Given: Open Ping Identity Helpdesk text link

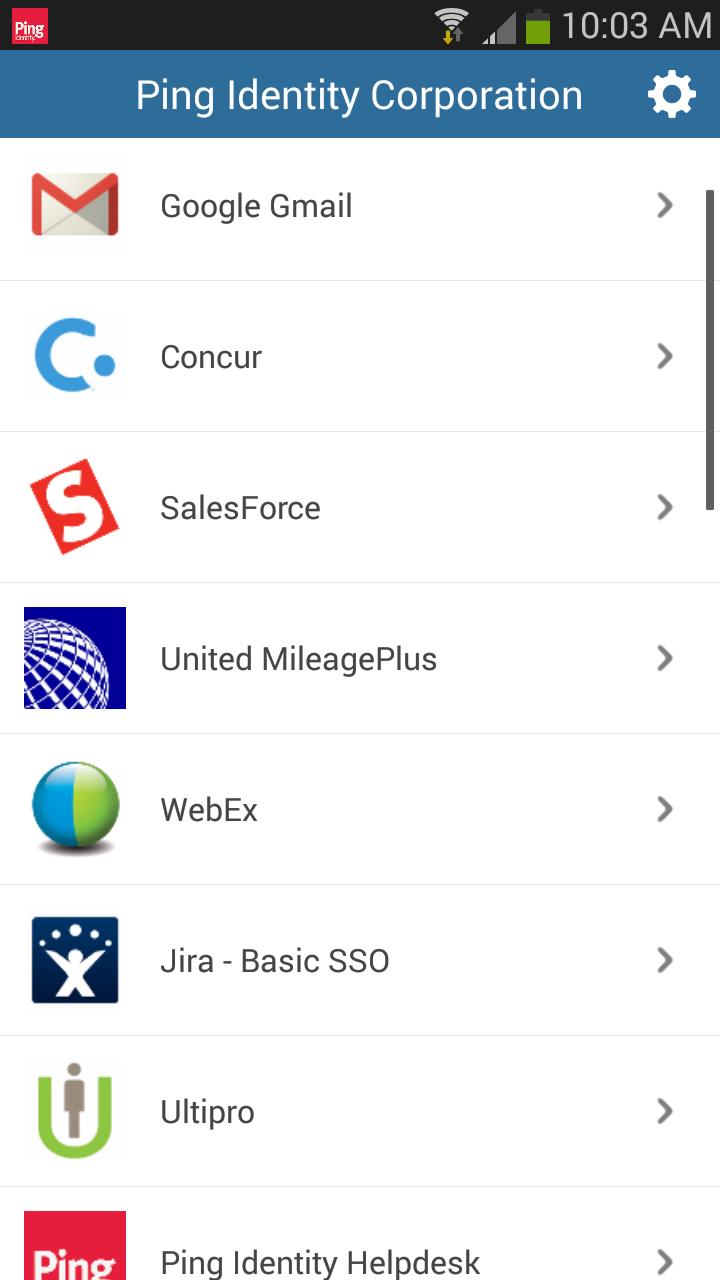Looking at the screenshot, I should (320, 1262).
